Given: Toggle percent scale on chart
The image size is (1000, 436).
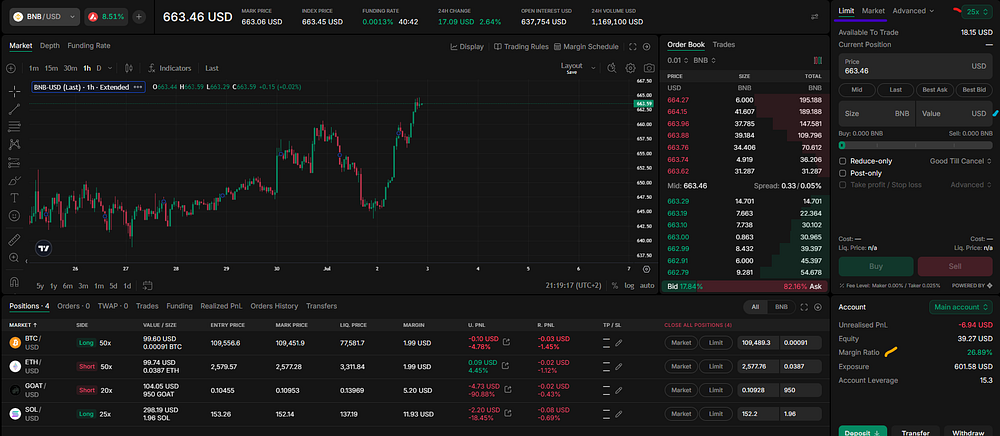Looking at the screenshot, I should click(x=615, y=286).
